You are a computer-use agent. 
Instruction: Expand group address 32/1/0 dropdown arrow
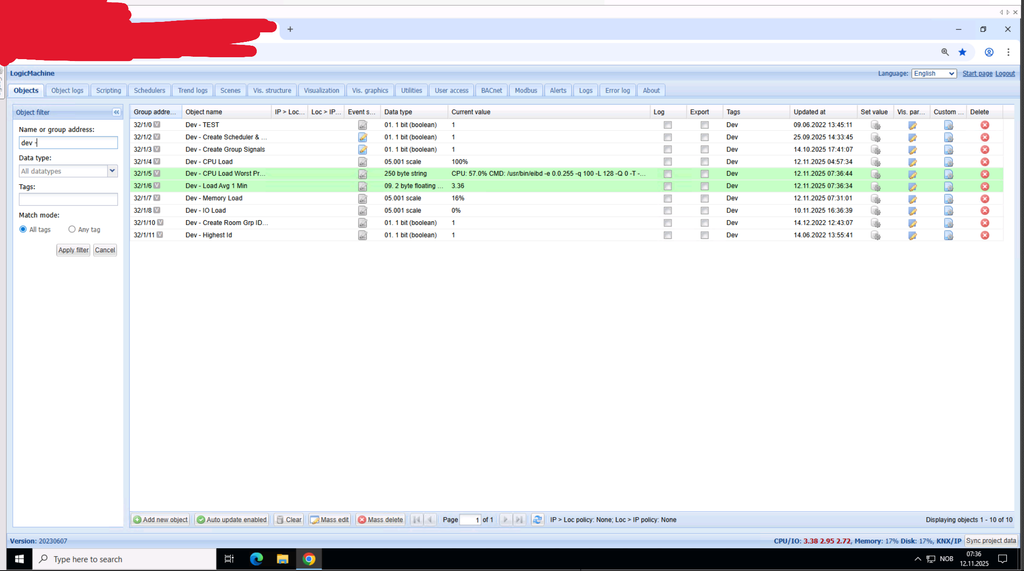(x=157, y=125)
